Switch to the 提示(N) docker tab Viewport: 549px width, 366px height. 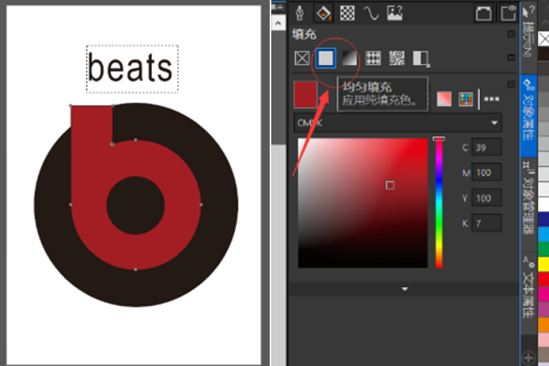528,32
